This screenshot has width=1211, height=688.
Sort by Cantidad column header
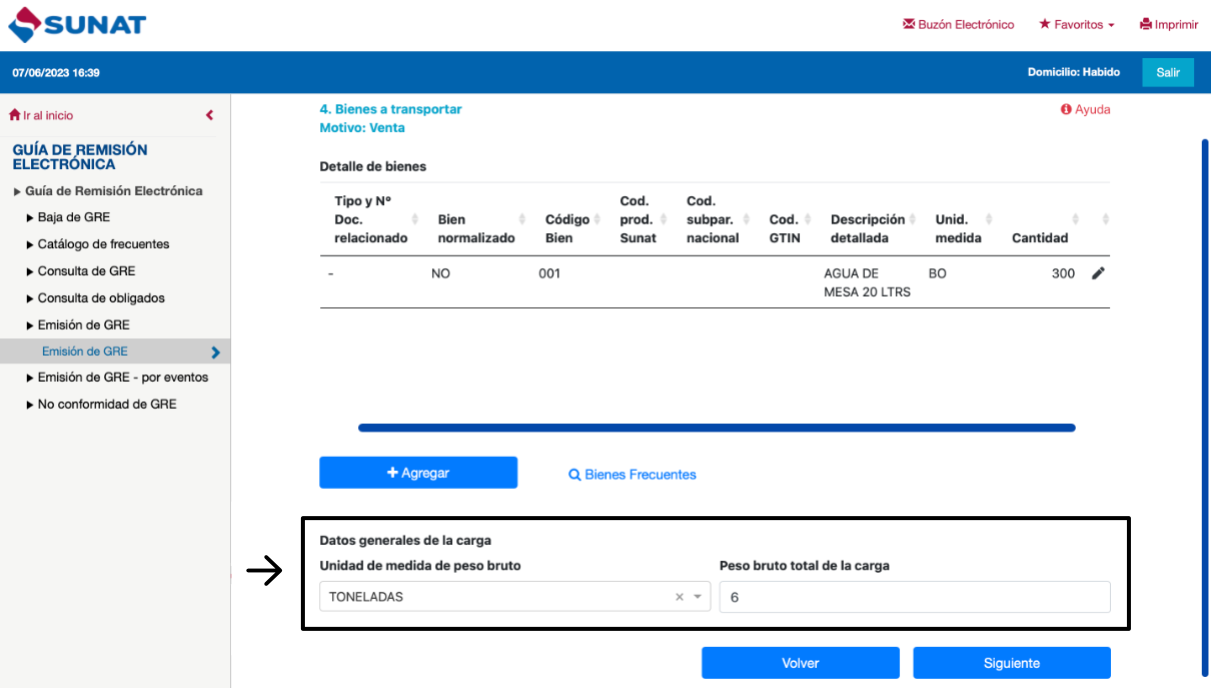point(1040,238)
